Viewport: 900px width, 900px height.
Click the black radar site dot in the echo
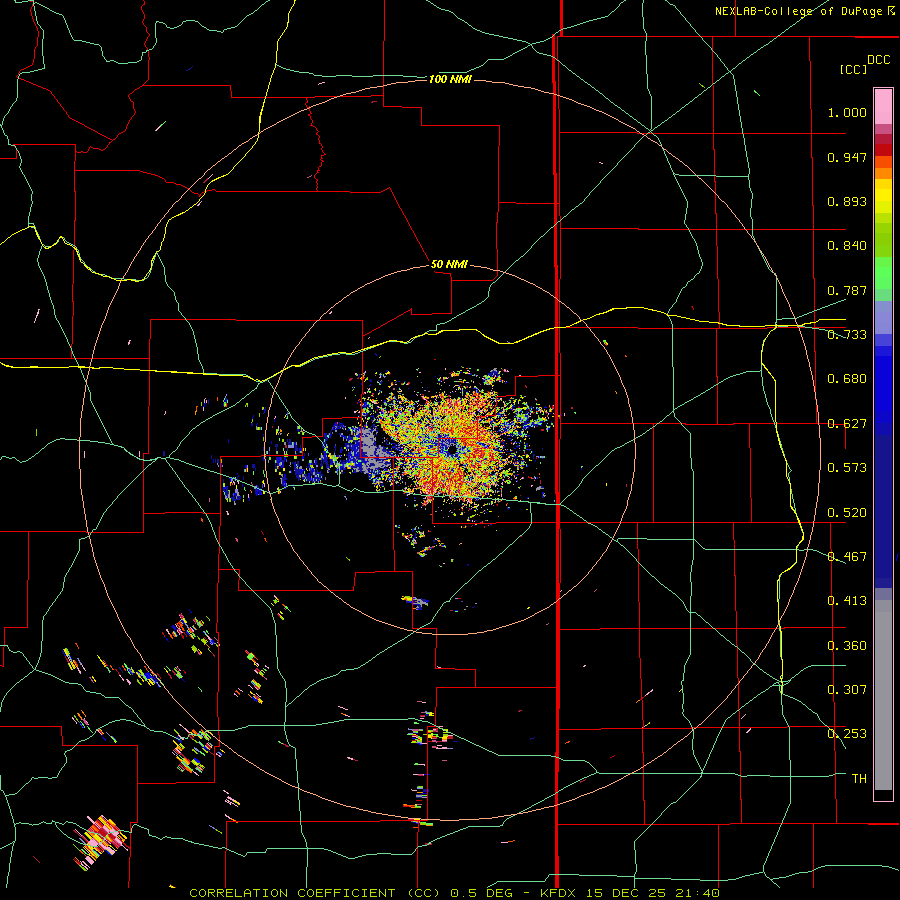(452, 449)
